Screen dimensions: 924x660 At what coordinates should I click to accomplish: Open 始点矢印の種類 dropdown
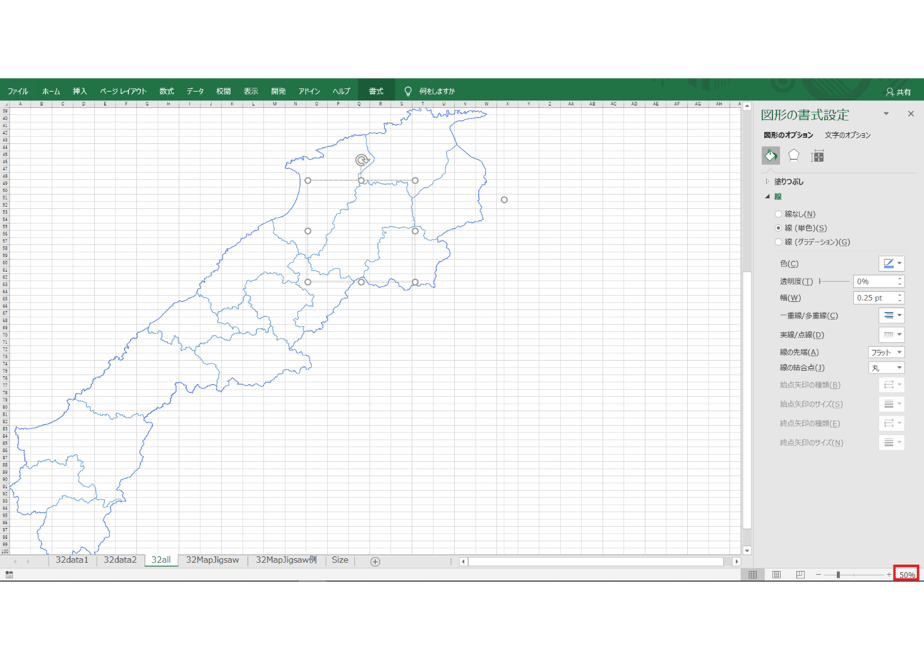[x=892, y=385]
